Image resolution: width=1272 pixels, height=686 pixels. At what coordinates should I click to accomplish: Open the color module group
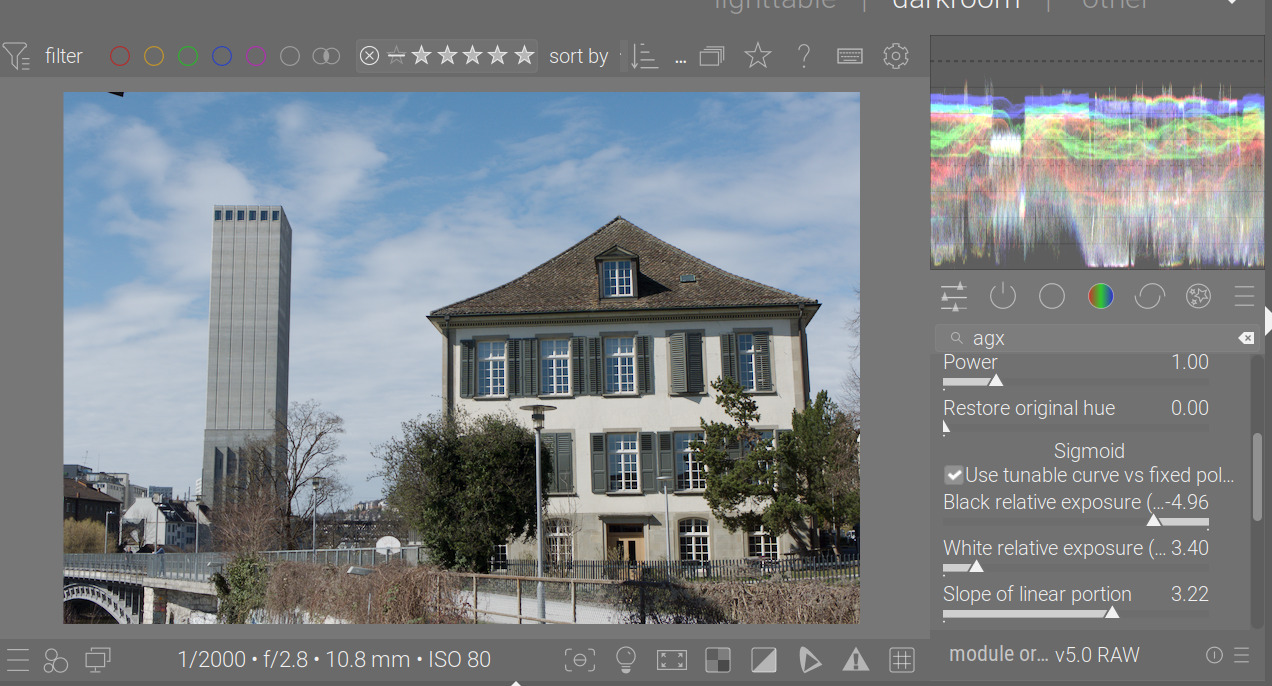pos(1101,296)
